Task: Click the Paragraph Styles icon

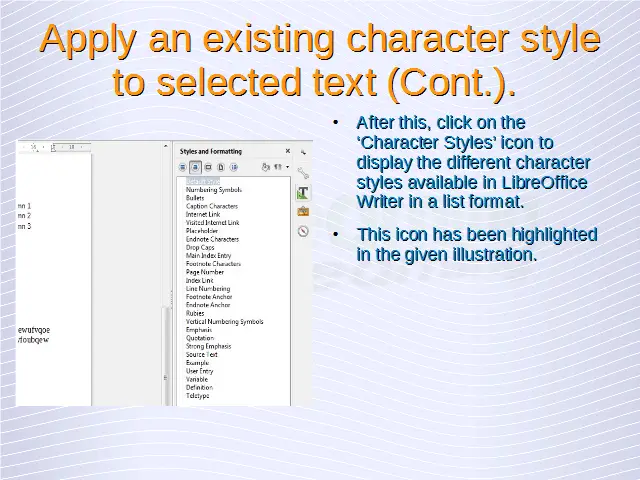Action: 184,167
